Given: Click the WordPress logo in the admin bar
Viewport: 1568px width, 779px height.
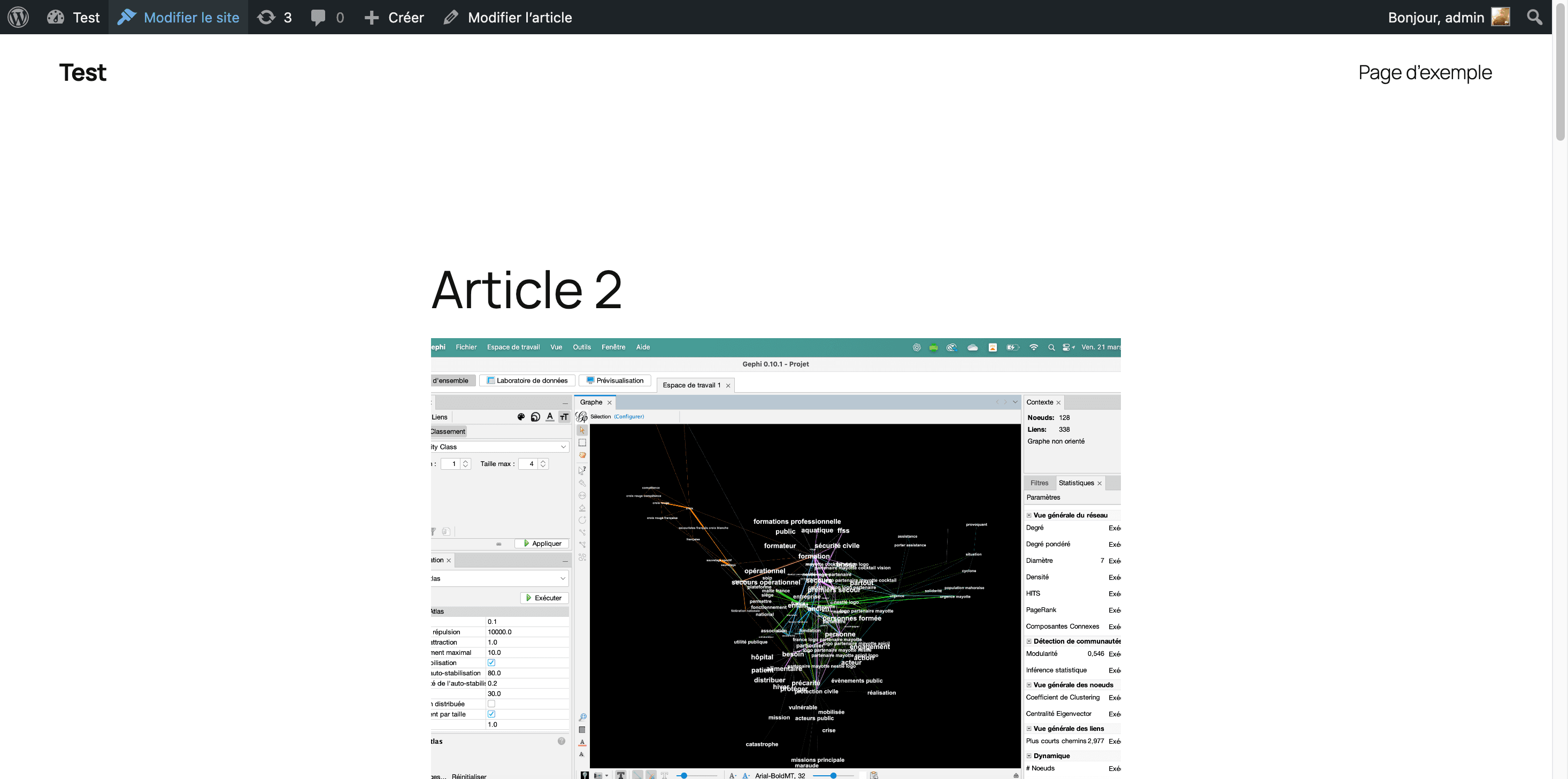Looking at the screenshot, I should (18, 17).
